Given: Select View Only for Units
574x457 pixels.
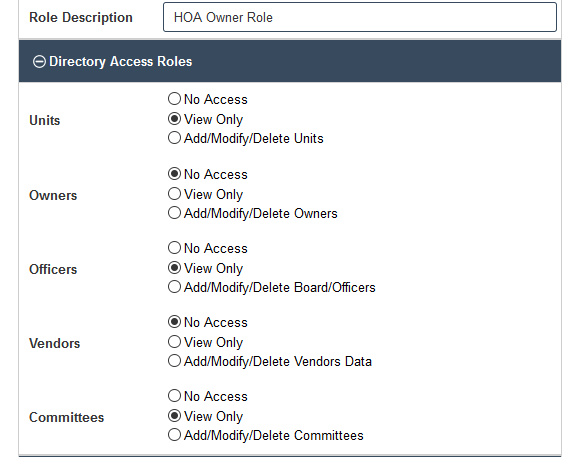Looking at the screenshot, I should tap(174, 119).
